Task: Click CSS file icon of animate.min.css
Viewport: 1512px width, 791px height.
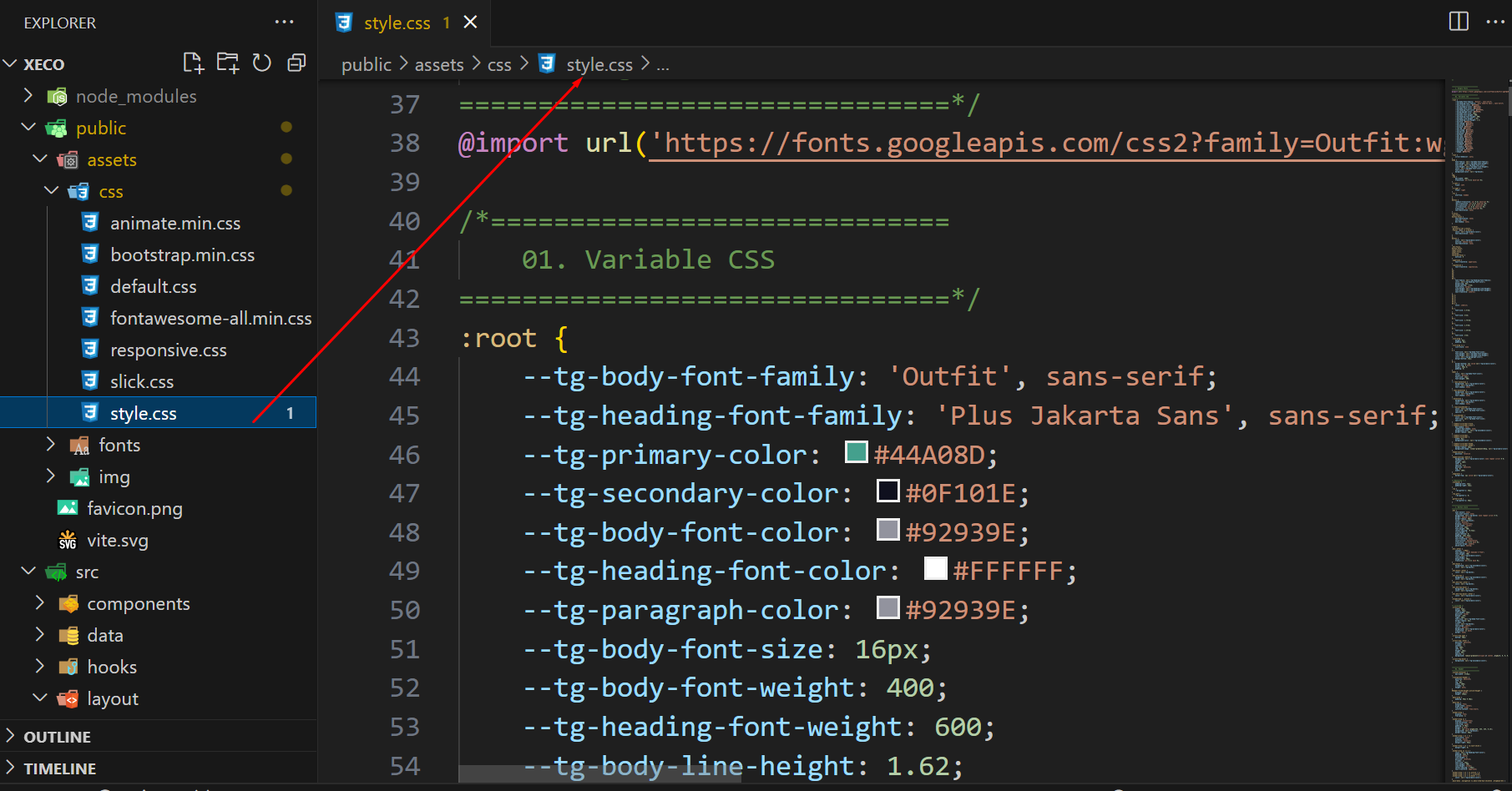Action: 90,223
